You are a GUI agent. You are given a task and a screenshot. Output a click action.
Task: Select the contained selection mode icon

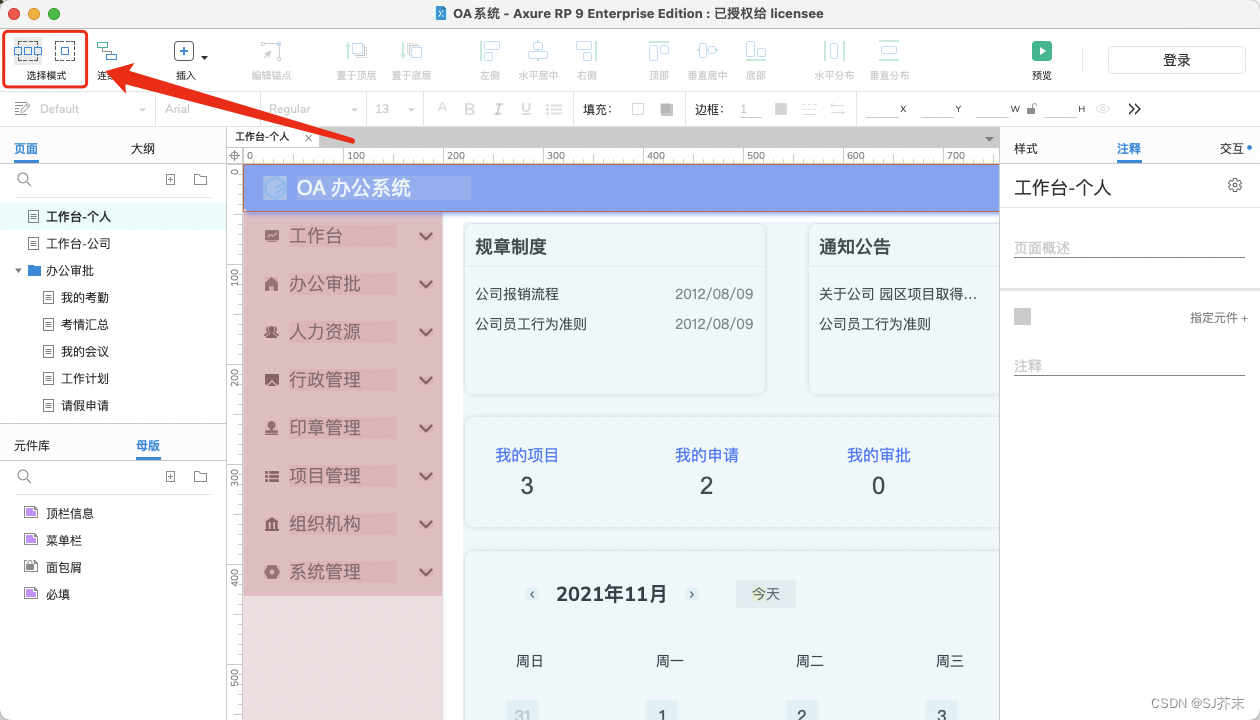point(65,50)
